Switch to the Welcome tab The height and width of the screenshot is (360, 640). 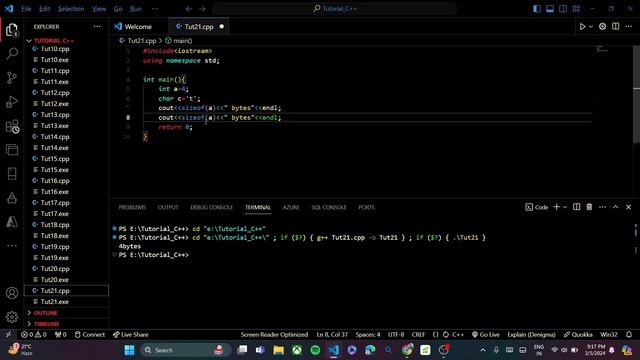click(x=138, y=27)
